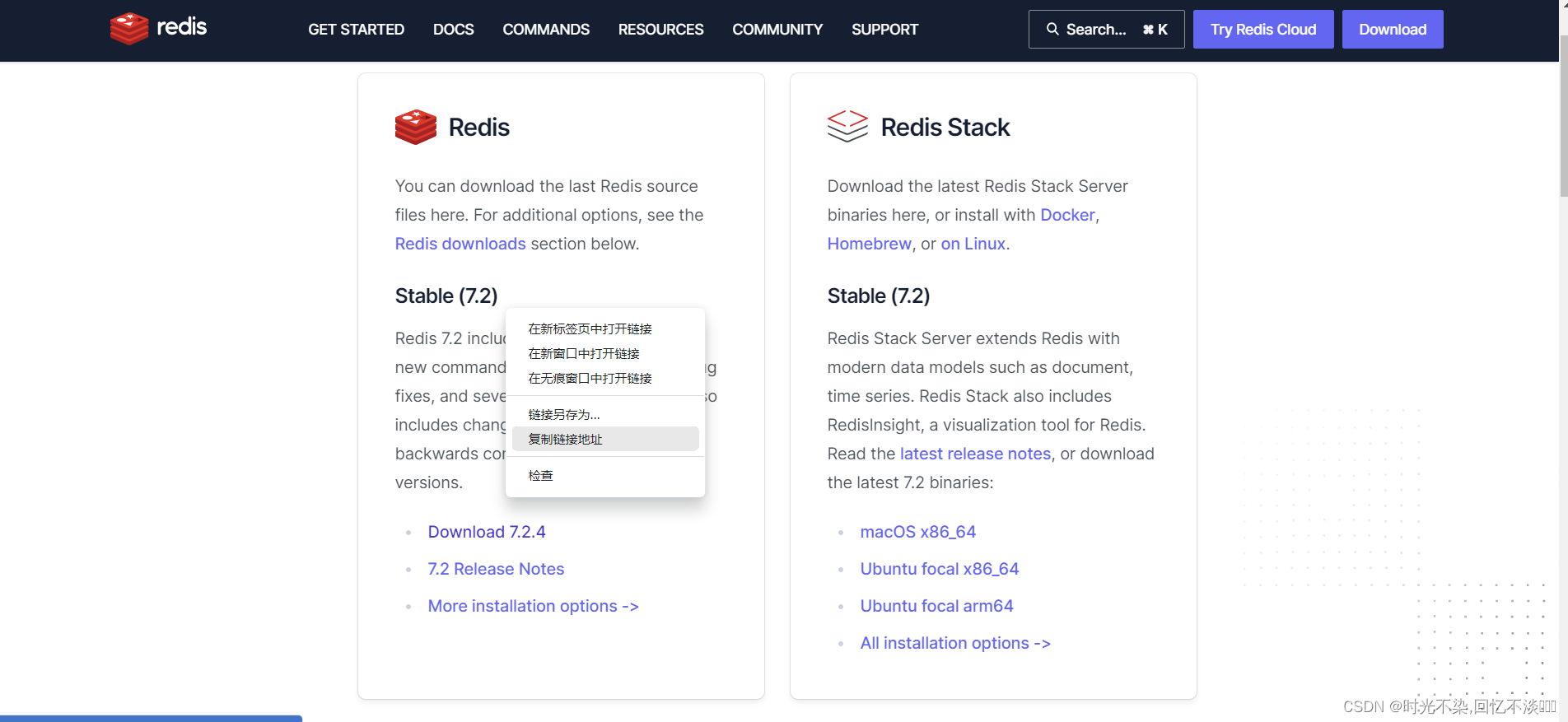The width and height of the screenshot is (1568, 722).
Task: Click the page's vertical scrollbar thumb
Action: point(1563,115)
